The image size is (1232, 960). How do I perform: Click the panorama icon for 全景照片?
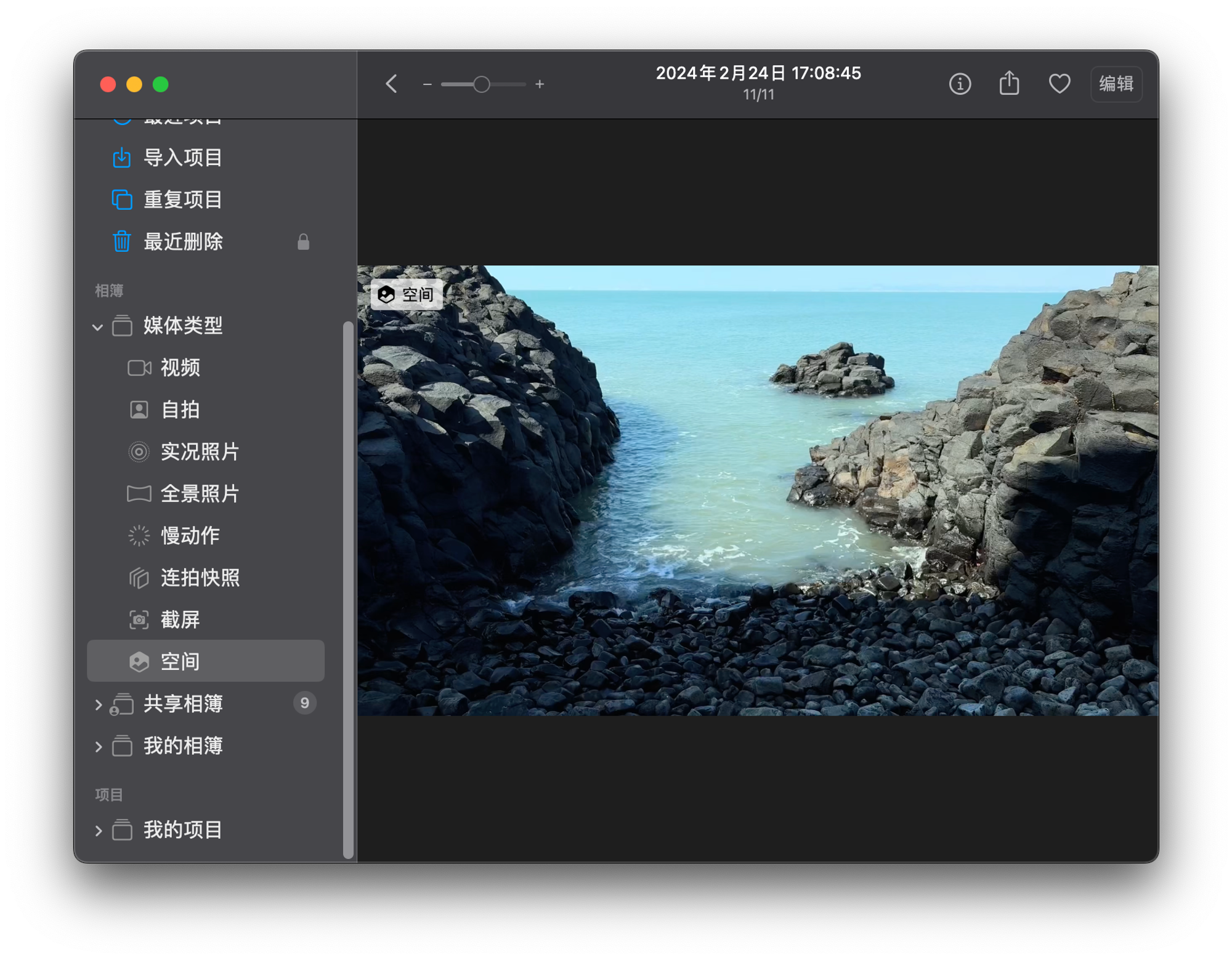click(x=139, y=494)
